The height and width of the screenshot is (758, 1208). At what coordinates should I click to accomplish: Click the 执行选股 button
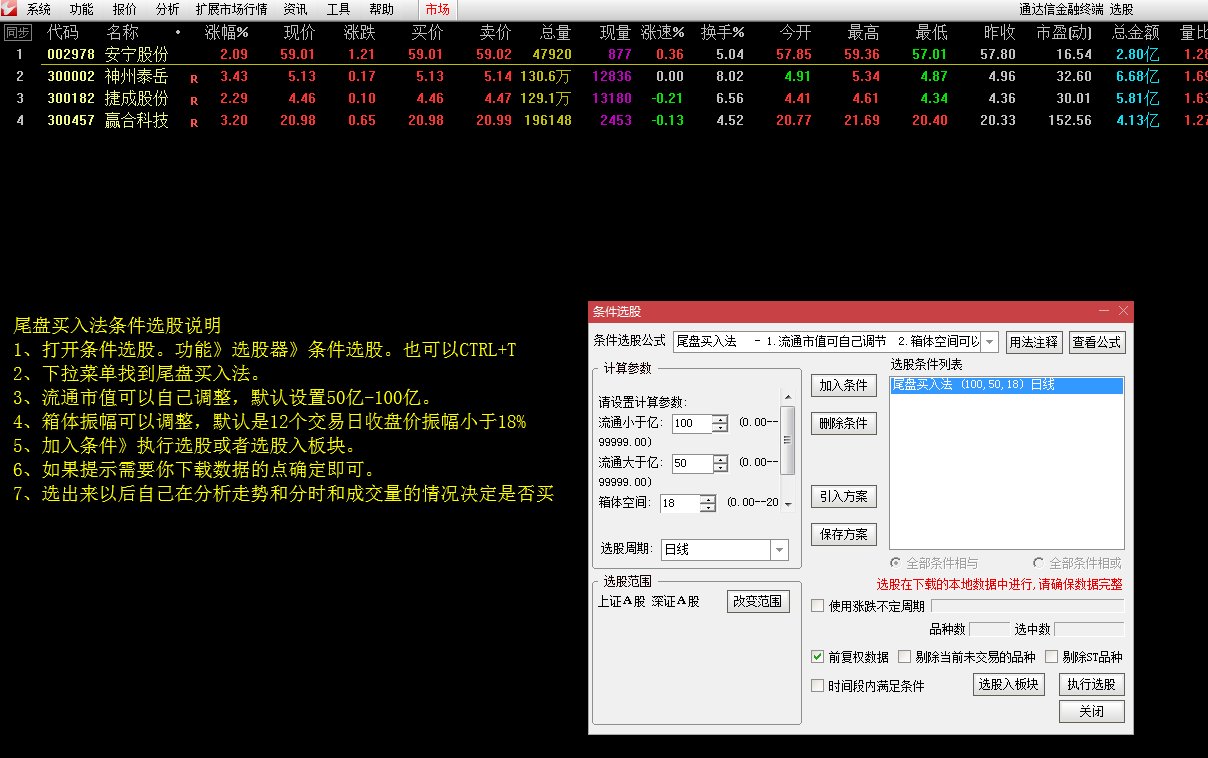click(x=1091, y=685)
